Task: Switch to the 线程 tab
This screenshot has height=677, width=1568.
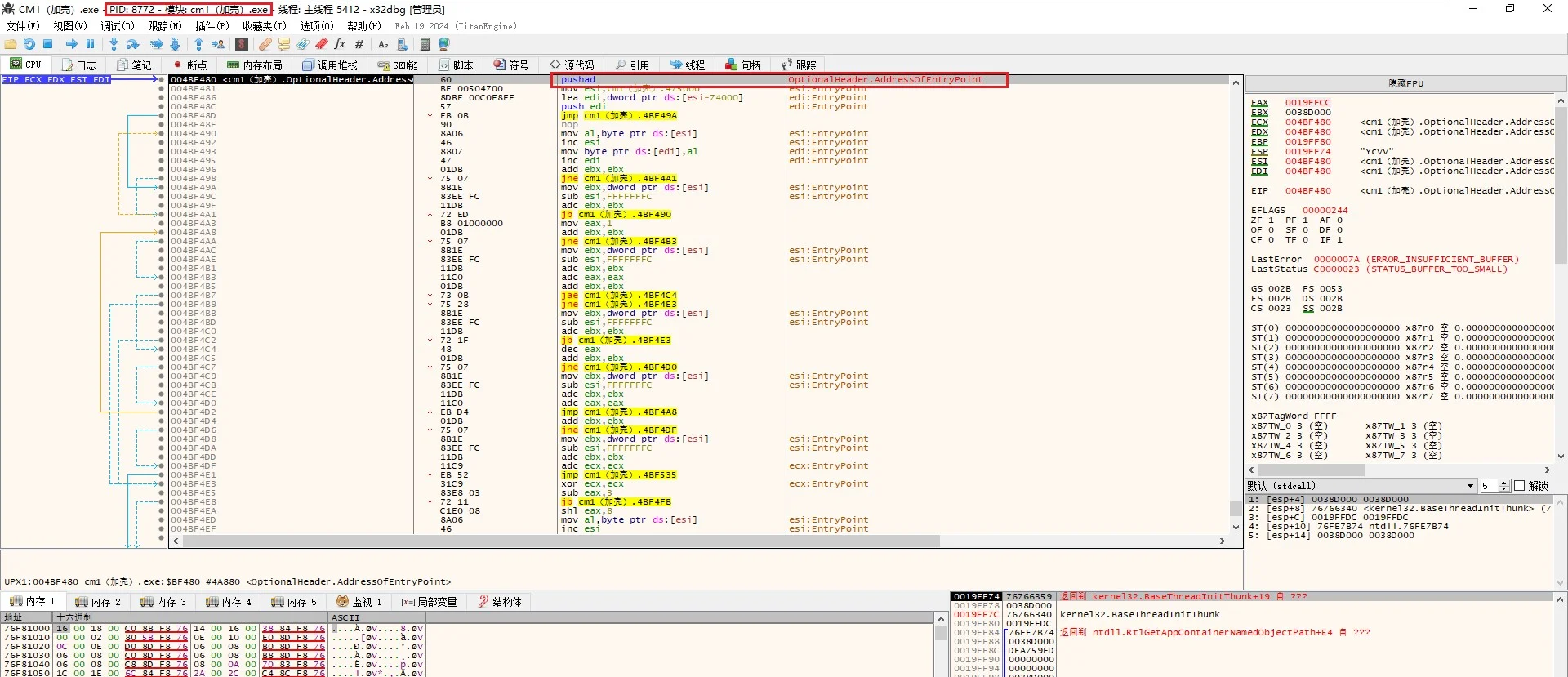Action: pos(687,65)
